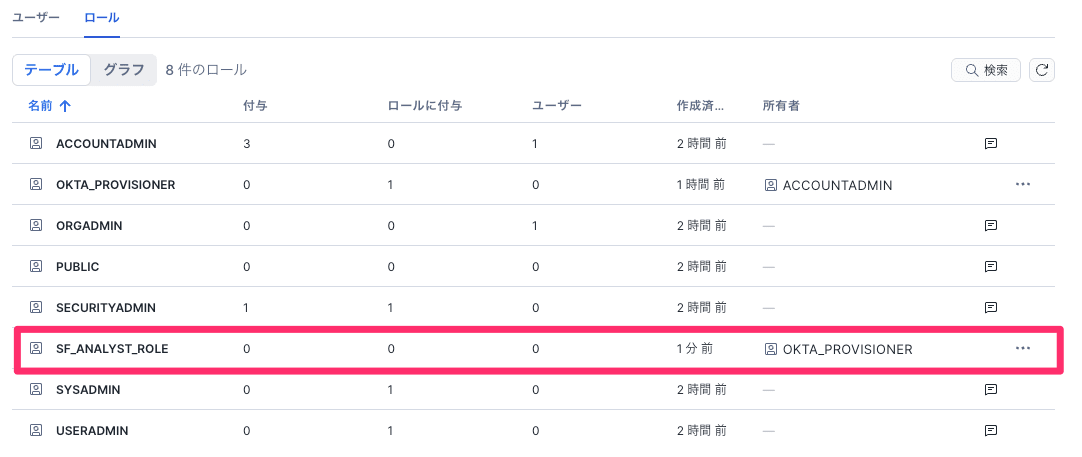Switch view to グラフ
Screen dimensions: 1082x457
click(x=124, y=70)
